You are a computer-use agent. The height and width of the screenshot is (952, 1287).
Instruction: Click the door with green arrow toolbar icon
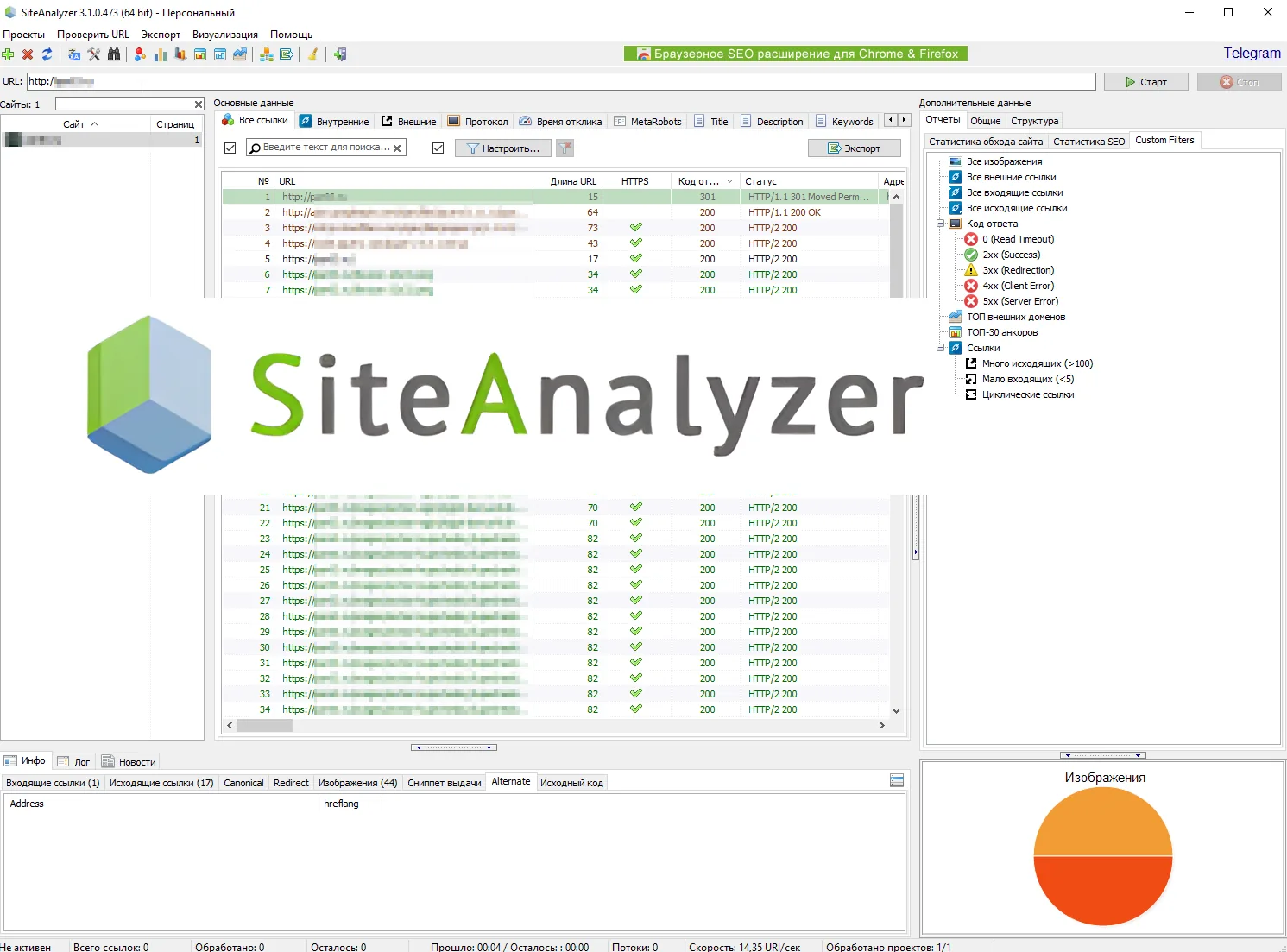[x=340, y=54]
